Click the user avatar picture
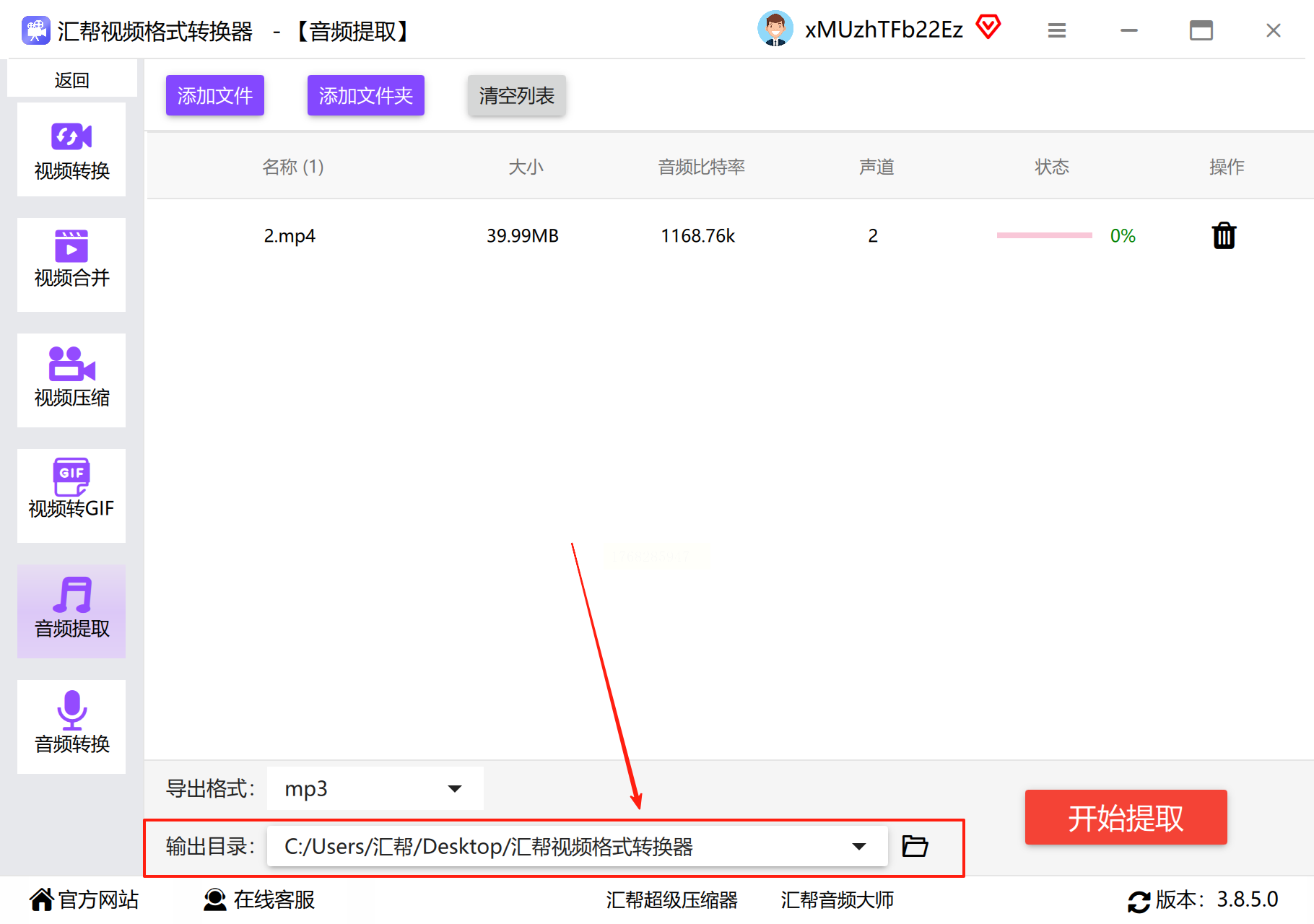The image size is (1314, 924). [x=775, y=29]
